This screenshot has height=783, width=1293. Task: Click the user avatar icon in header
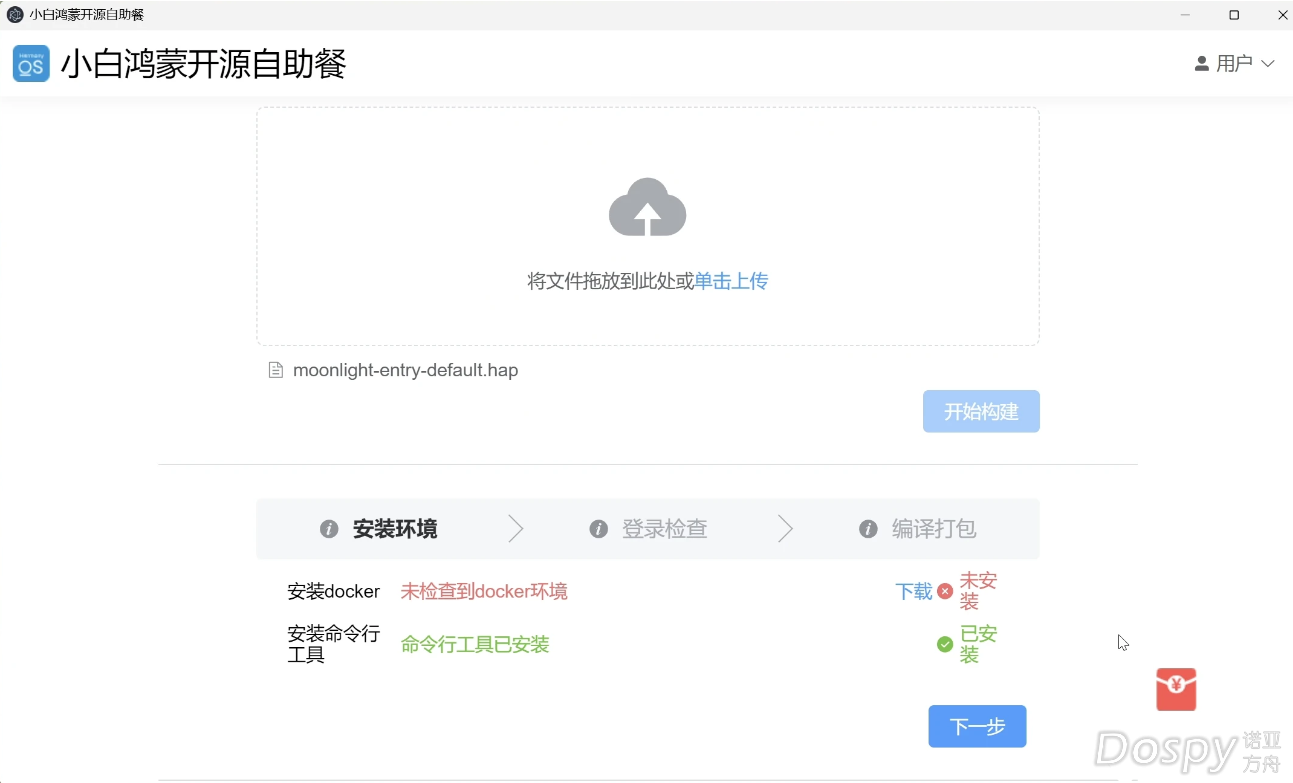pos(1202,63)
